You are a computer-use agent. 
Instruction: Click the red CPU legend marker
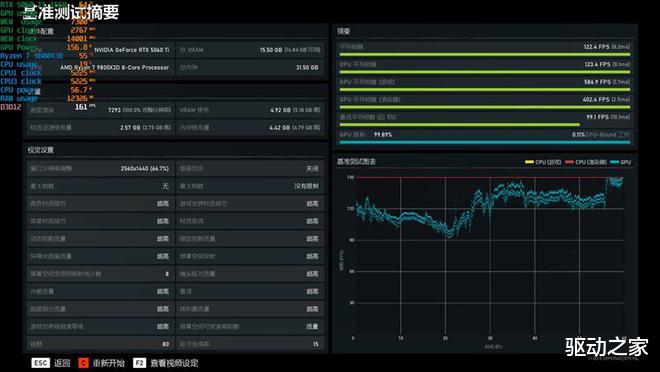(x=569, y=162)
